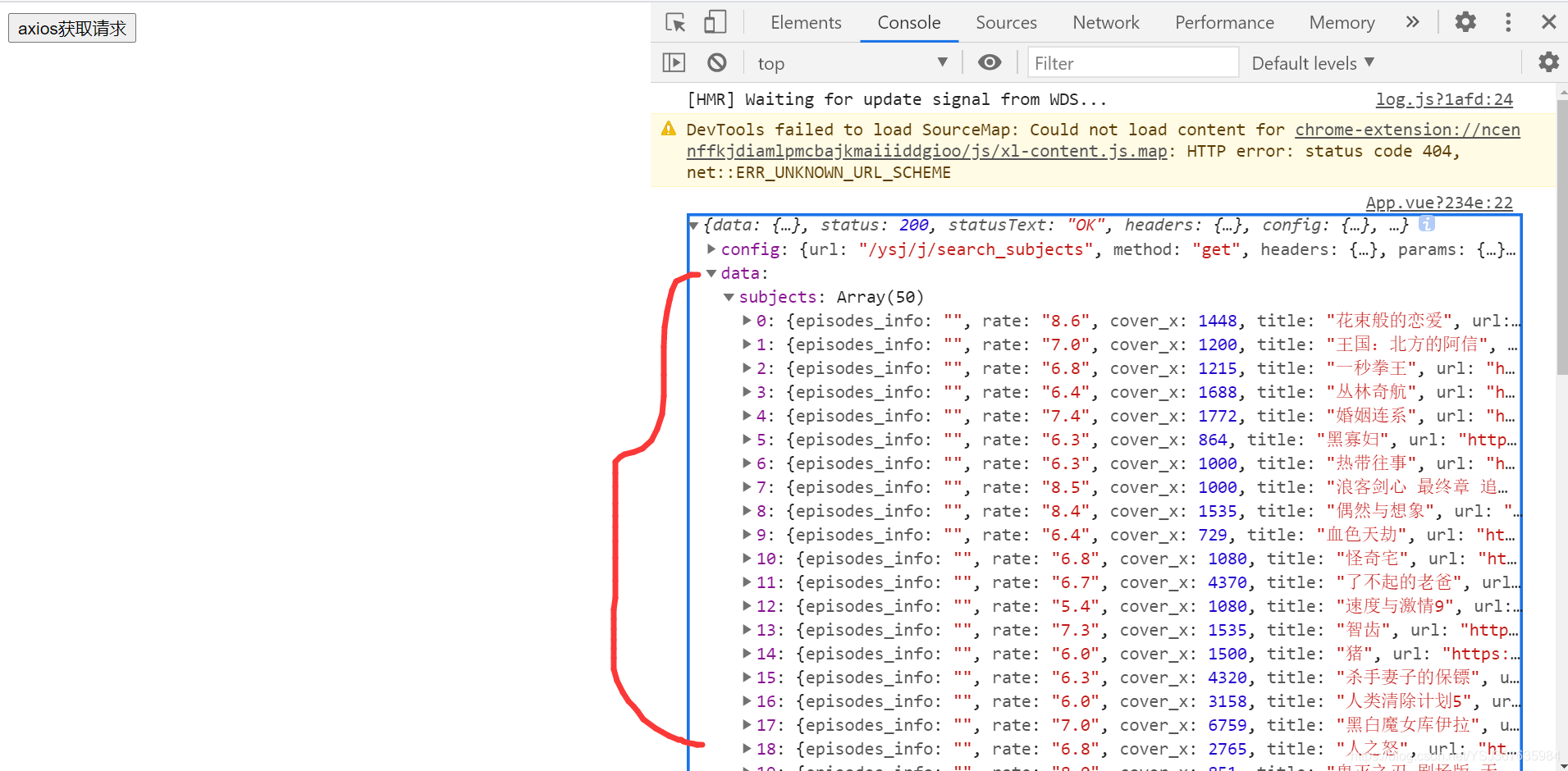The image size is (1568, 771).
Task: Expand array item 8 titled 偶然与想象
Action: coord(747,511)
